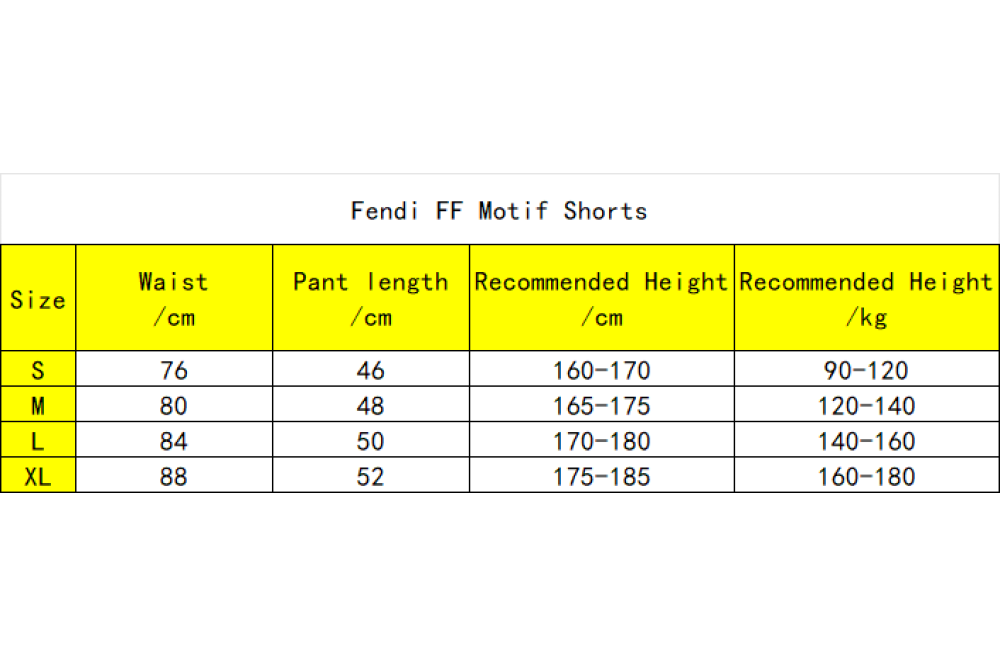Select the Size header cell
This screenshot has height=667, width=1000.
(38, 298)
